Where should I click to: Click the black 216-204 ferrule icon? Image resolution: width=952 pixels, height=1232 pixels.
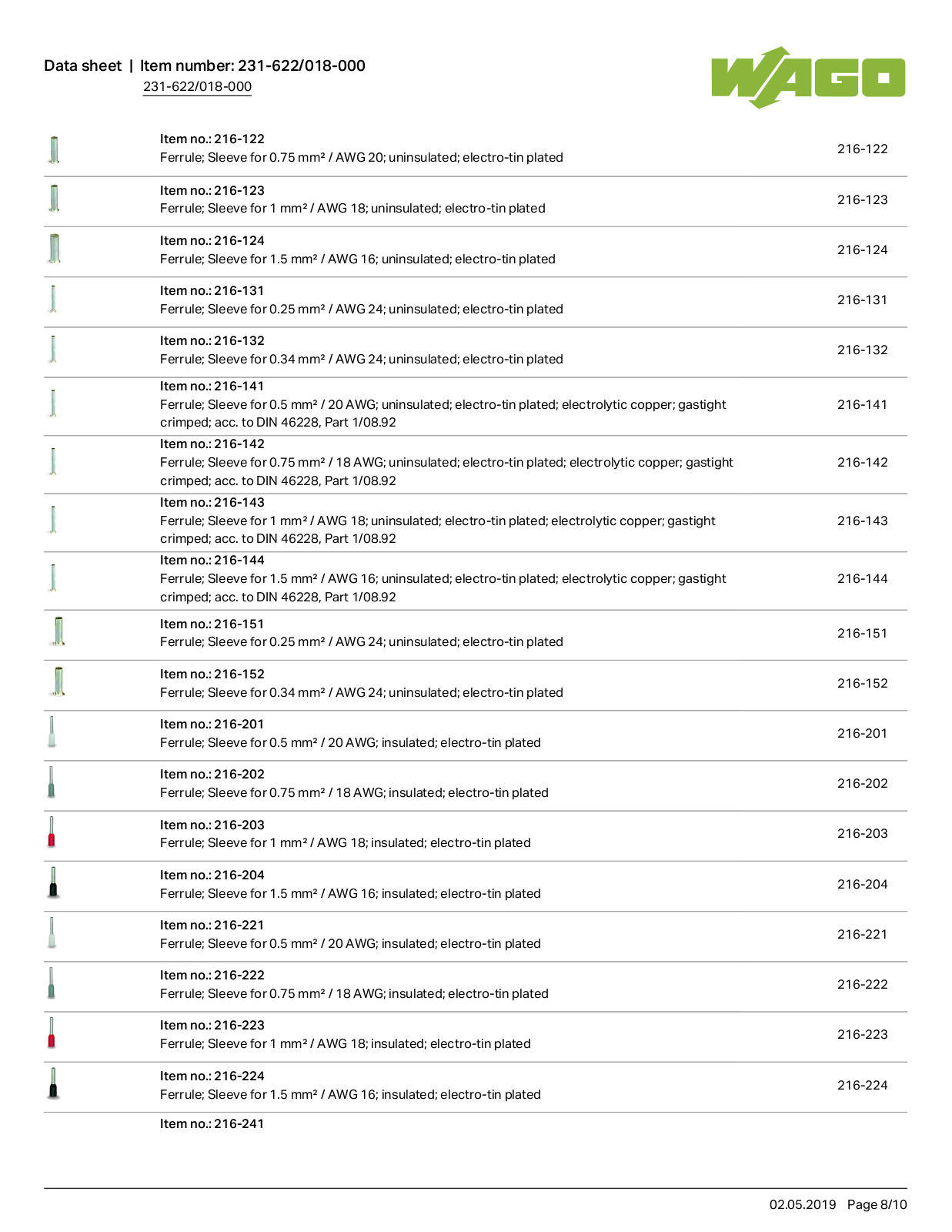tap(53, 882)
